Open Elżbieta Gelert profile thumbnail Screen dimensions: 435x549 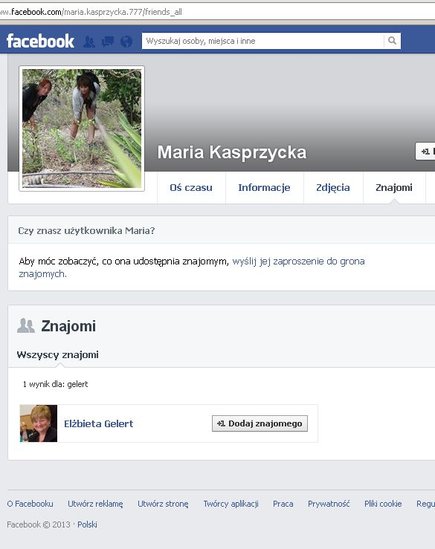point(39,423)
